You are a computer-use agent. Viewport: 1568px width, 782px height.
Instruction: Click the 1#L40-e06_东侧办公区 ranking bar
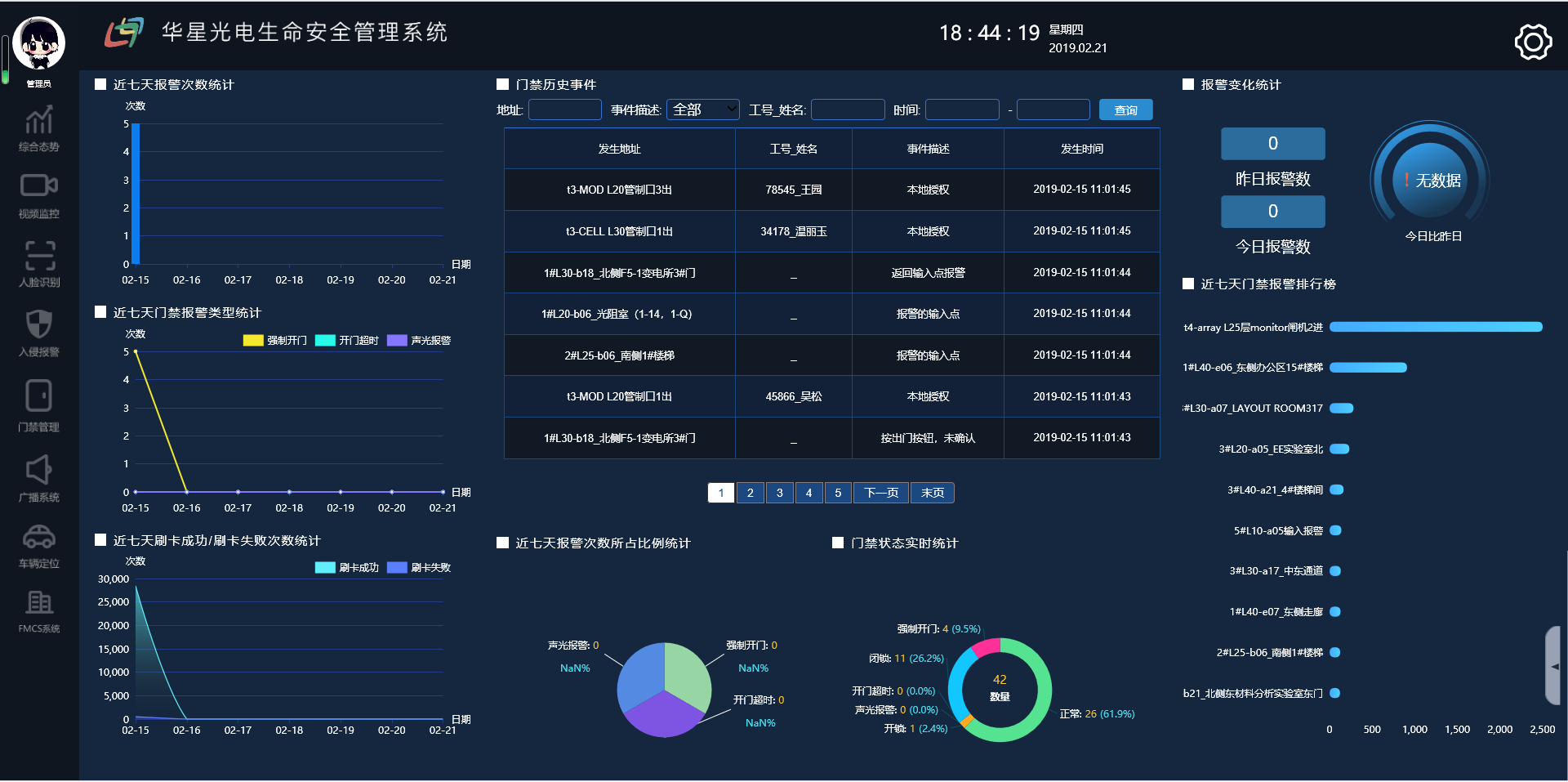coord(1368,368)
